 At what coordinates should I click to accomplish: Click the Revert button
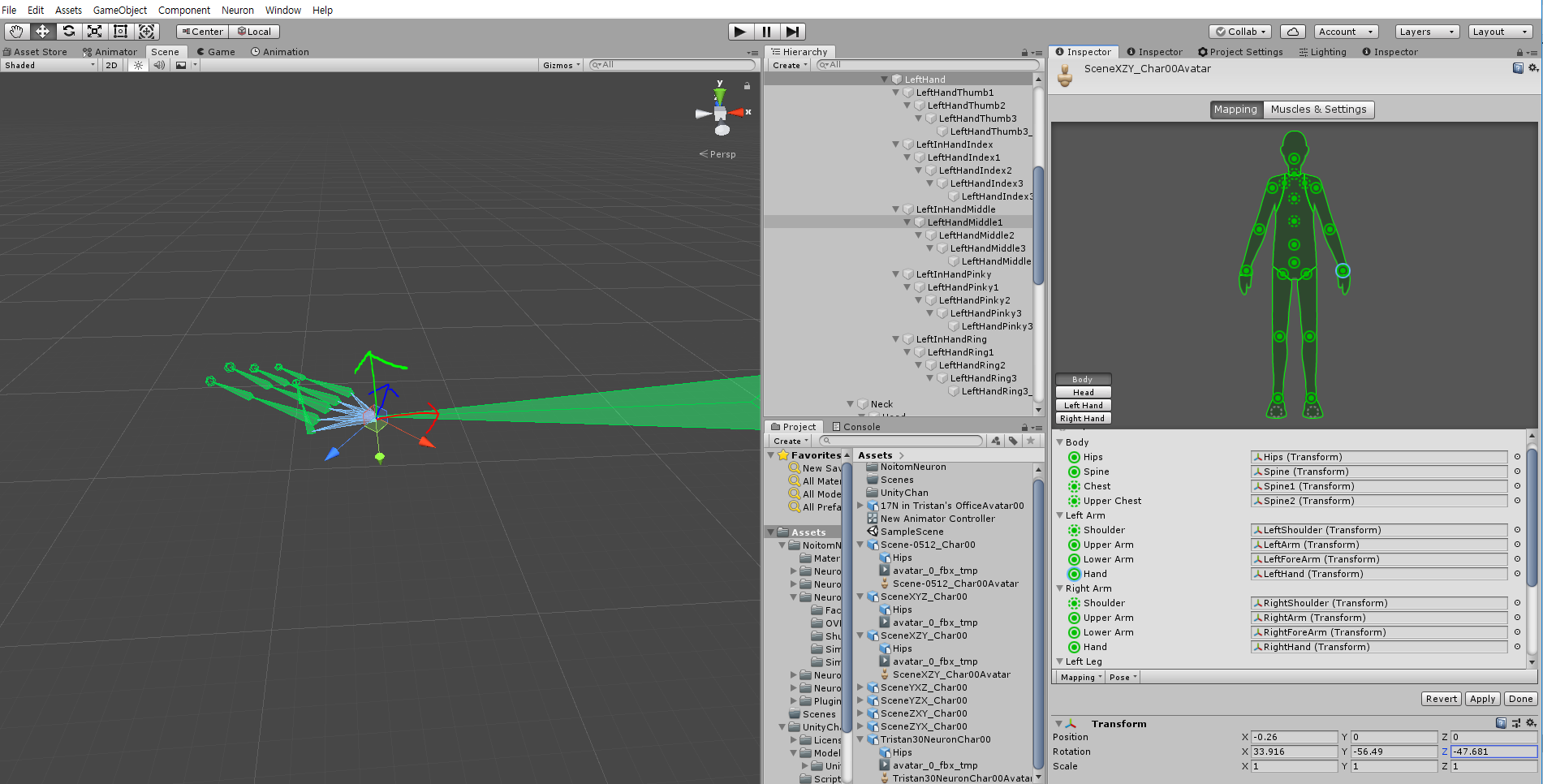1441,699
